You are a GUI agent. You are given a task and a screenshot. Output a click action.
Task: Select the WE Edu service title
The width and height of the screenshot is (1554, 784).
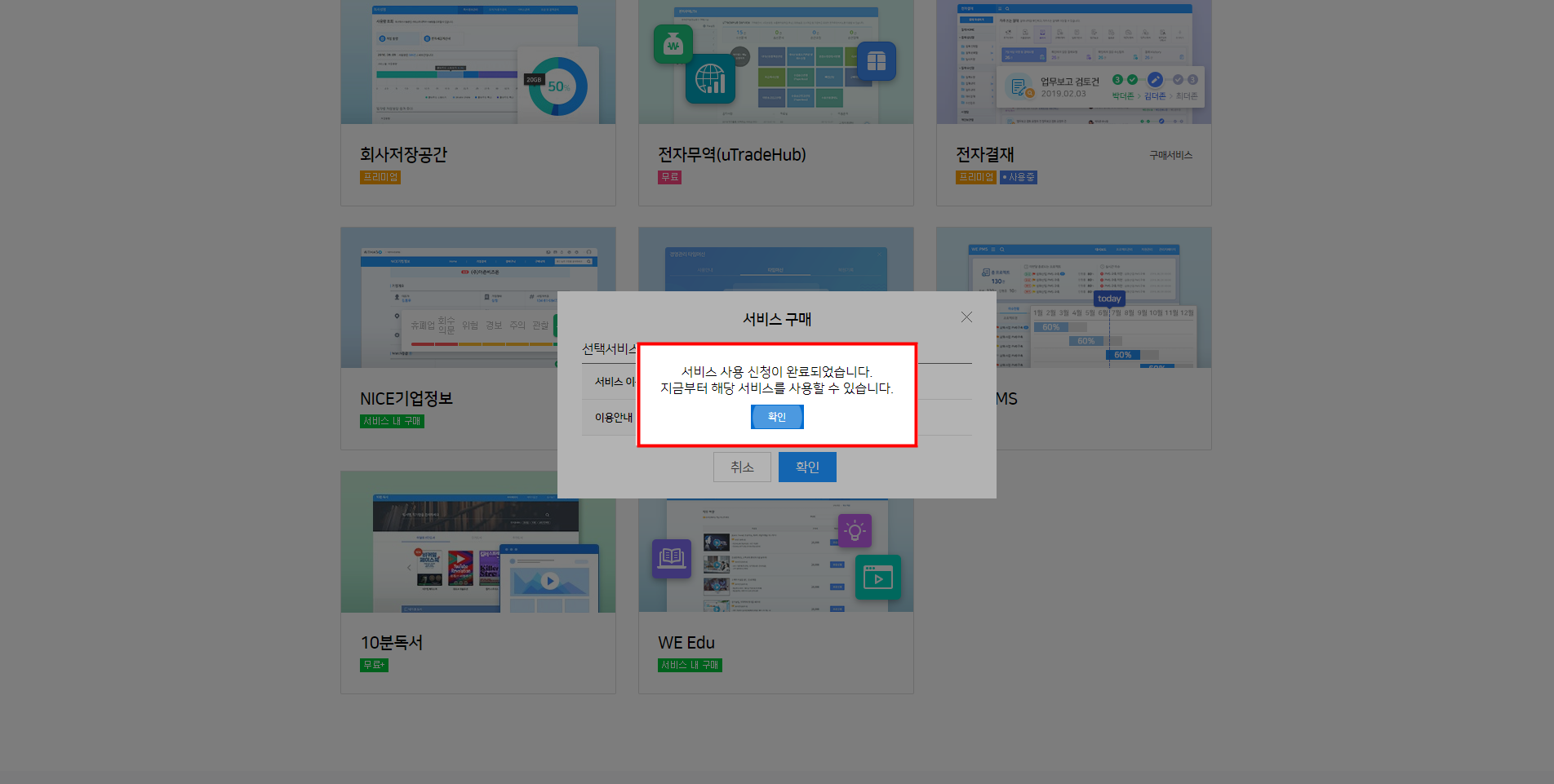pos(686,643)
